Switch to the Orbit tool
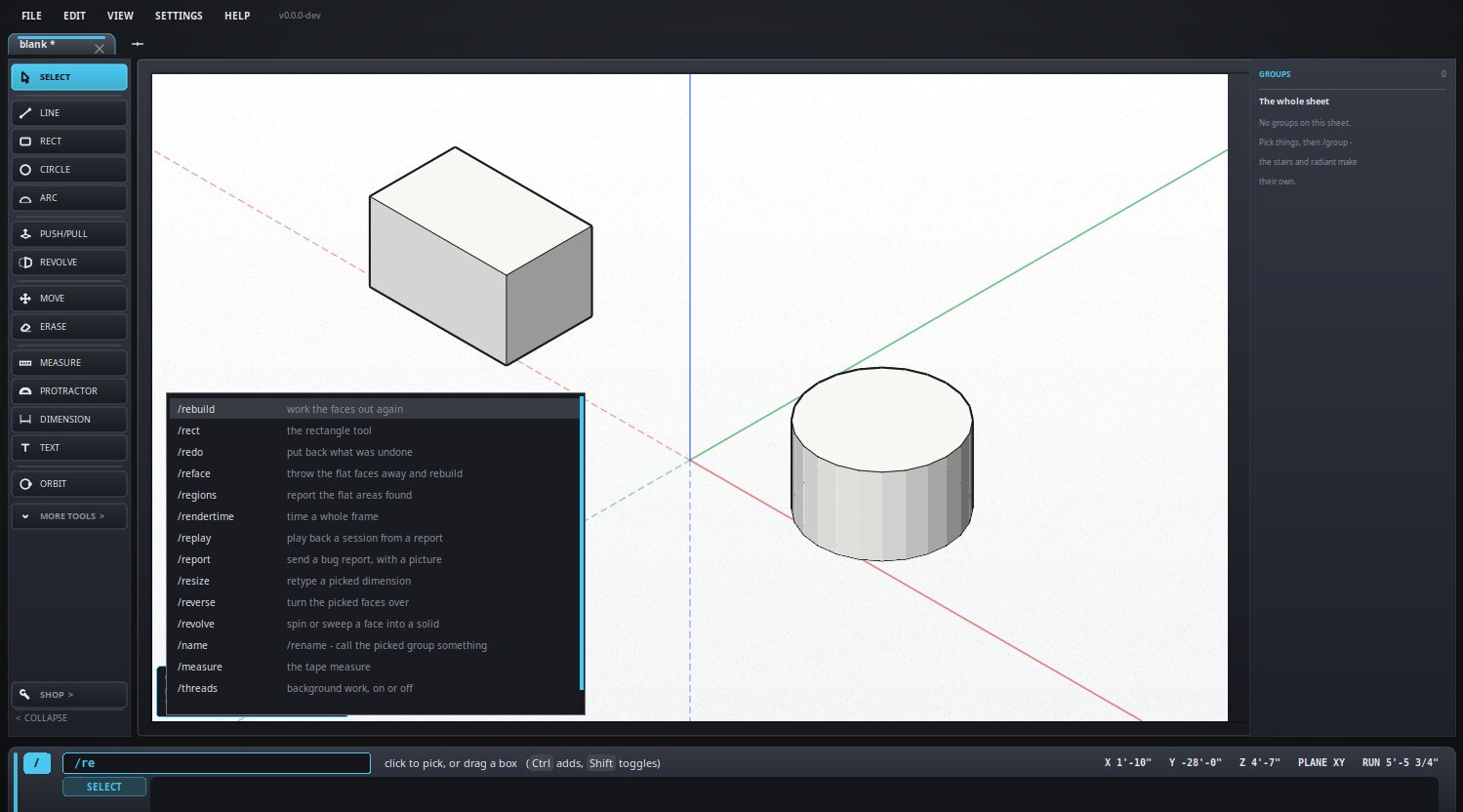Viewport: 1463px width, 812px height. coord(69,484)
